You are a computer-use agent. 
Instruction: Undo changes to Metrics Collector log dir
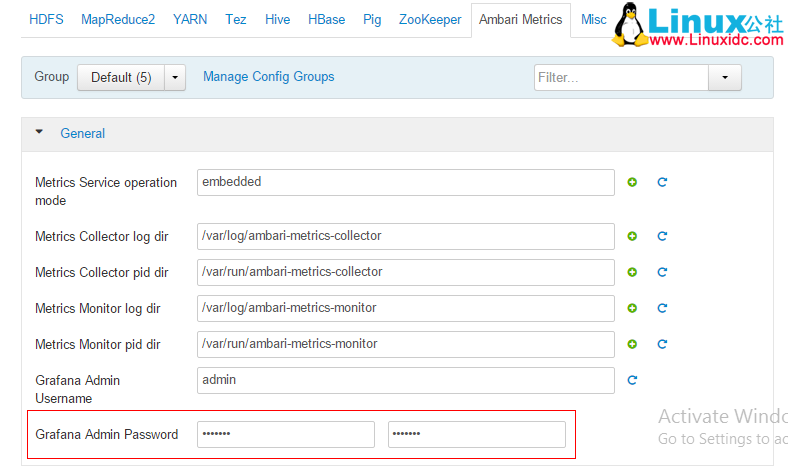coord(662,236)
